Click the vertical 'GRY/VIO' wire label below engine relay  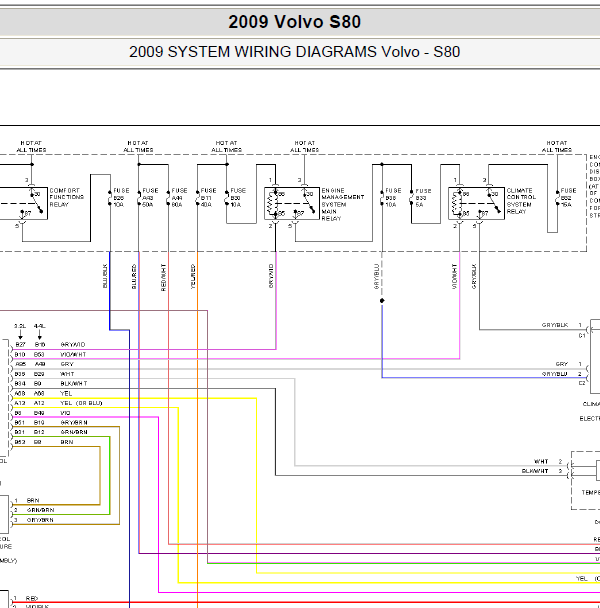(x=271, y=276)
